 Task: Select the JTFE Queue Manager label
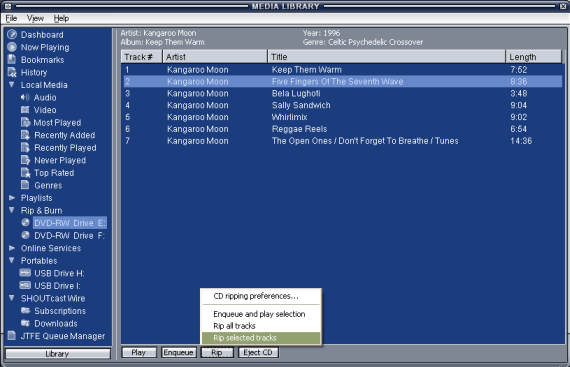63,336
